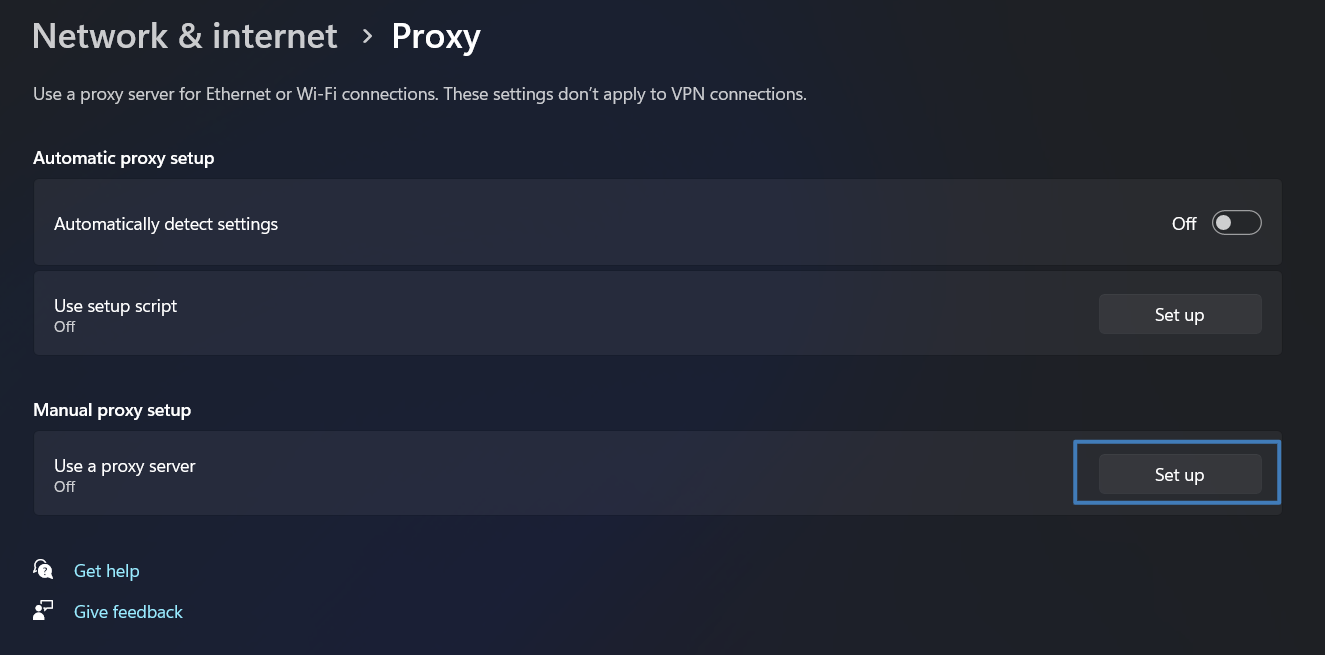This screenshot has width=1325, height=655.
Task: Click the Off label beside the detect toggle
Action: [1183, 224]
